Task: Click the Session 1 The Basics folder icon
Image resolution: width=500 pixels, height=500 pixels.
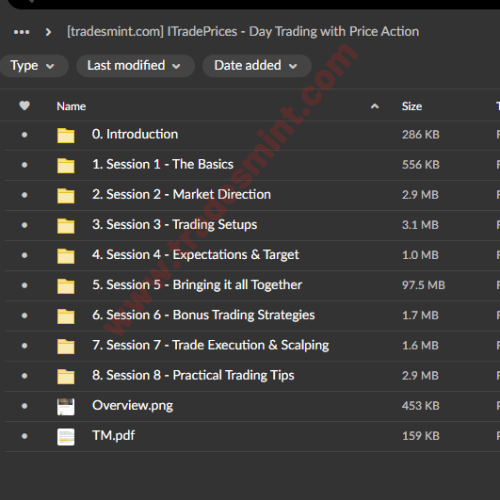Action: click(66, 165)
